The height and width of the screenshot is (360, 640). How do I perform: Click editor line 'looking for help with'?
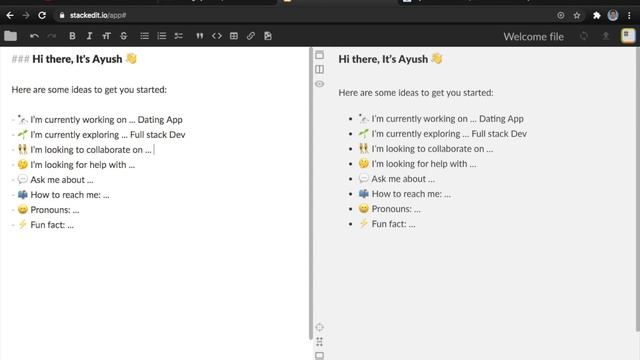tap(82, 165)
